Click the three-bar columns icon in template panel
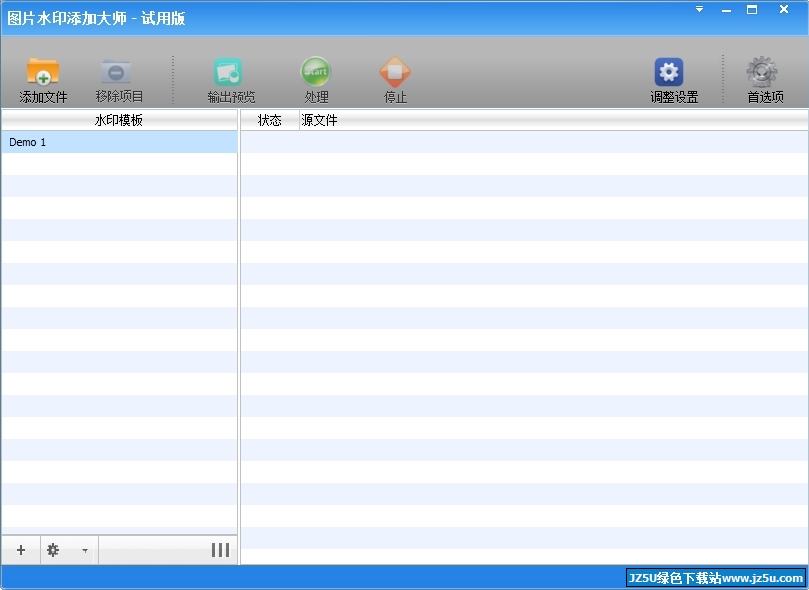The image size is (809, 590). (220, 550)
